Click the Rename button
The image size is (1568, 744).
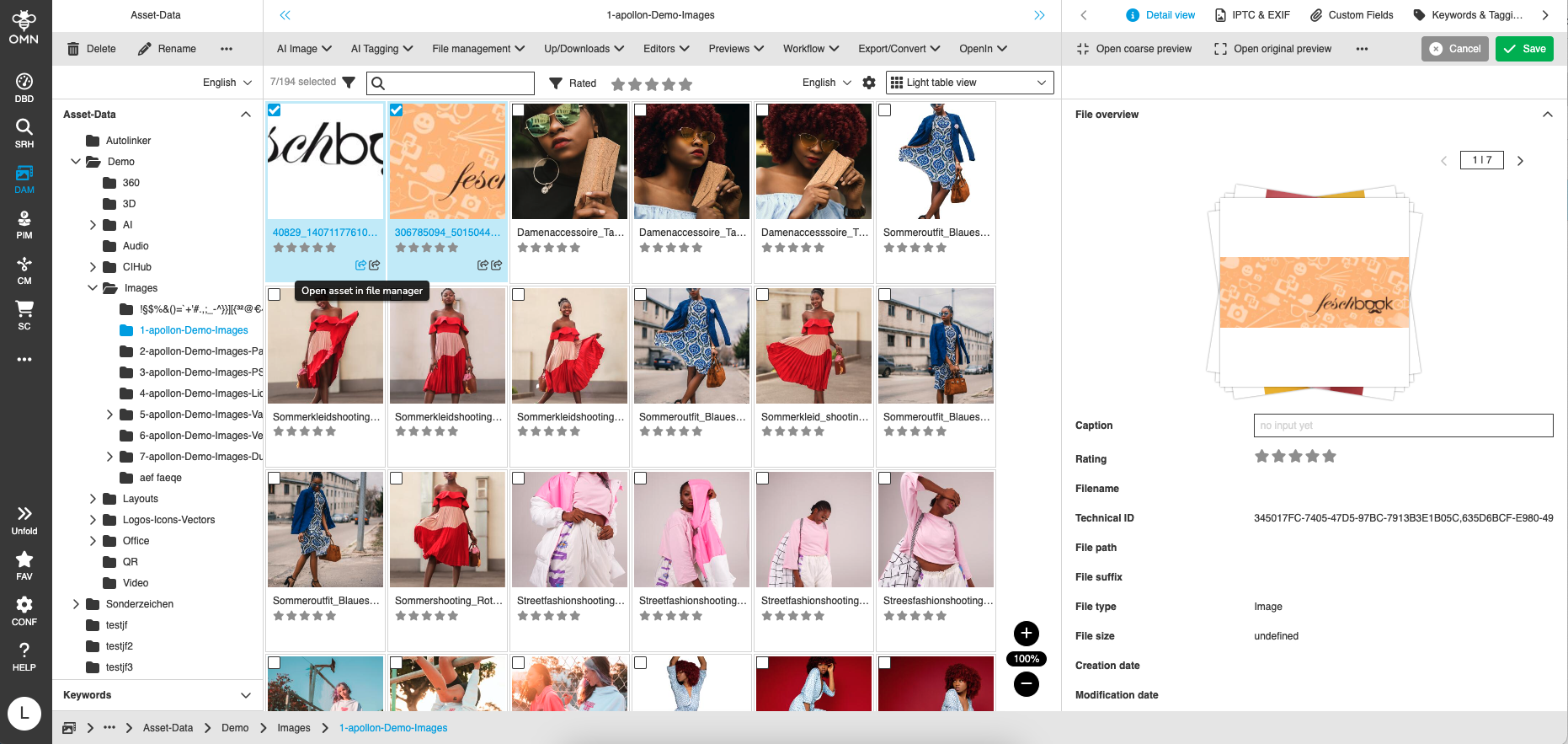[167, 49]
